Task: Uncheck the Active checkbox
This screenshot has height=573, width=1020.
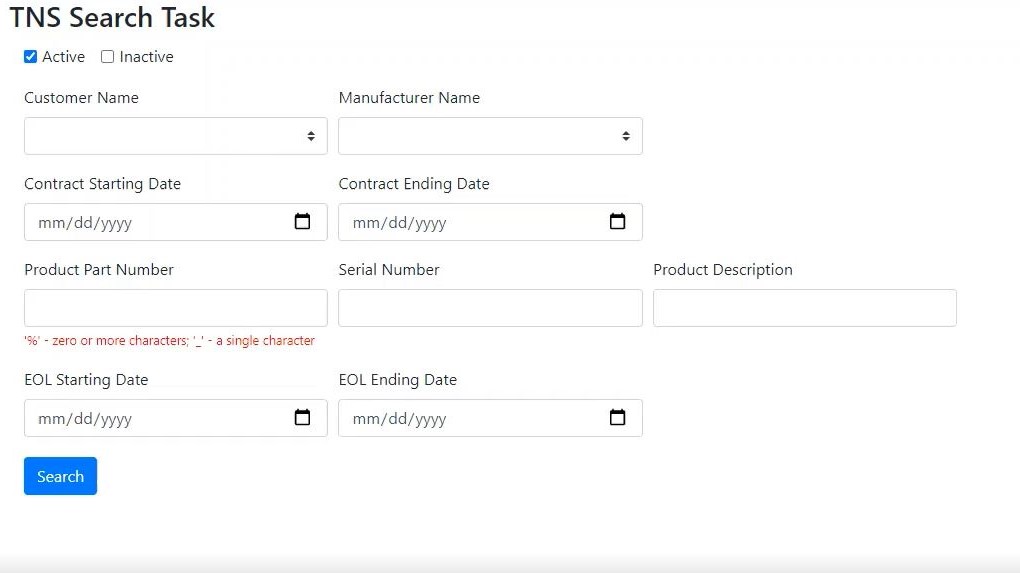Action: [31, 57]
